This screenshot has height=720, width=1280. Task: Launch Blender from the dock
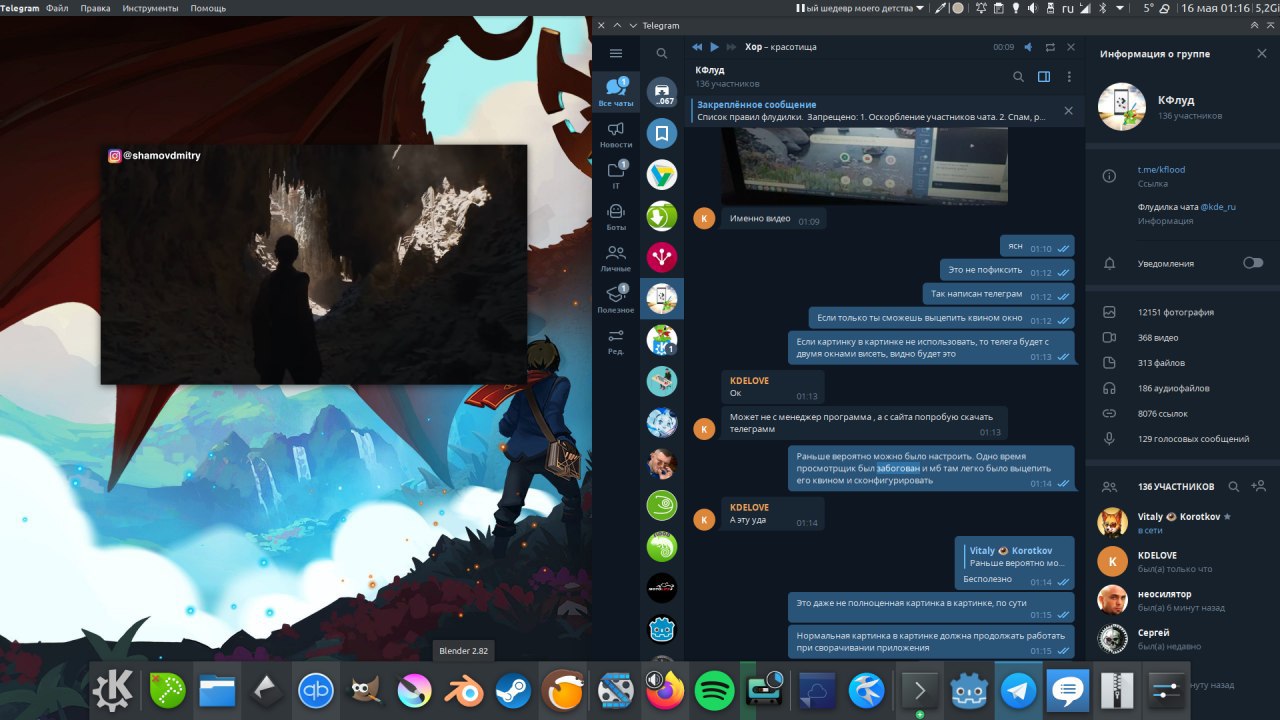pos(463,690)
